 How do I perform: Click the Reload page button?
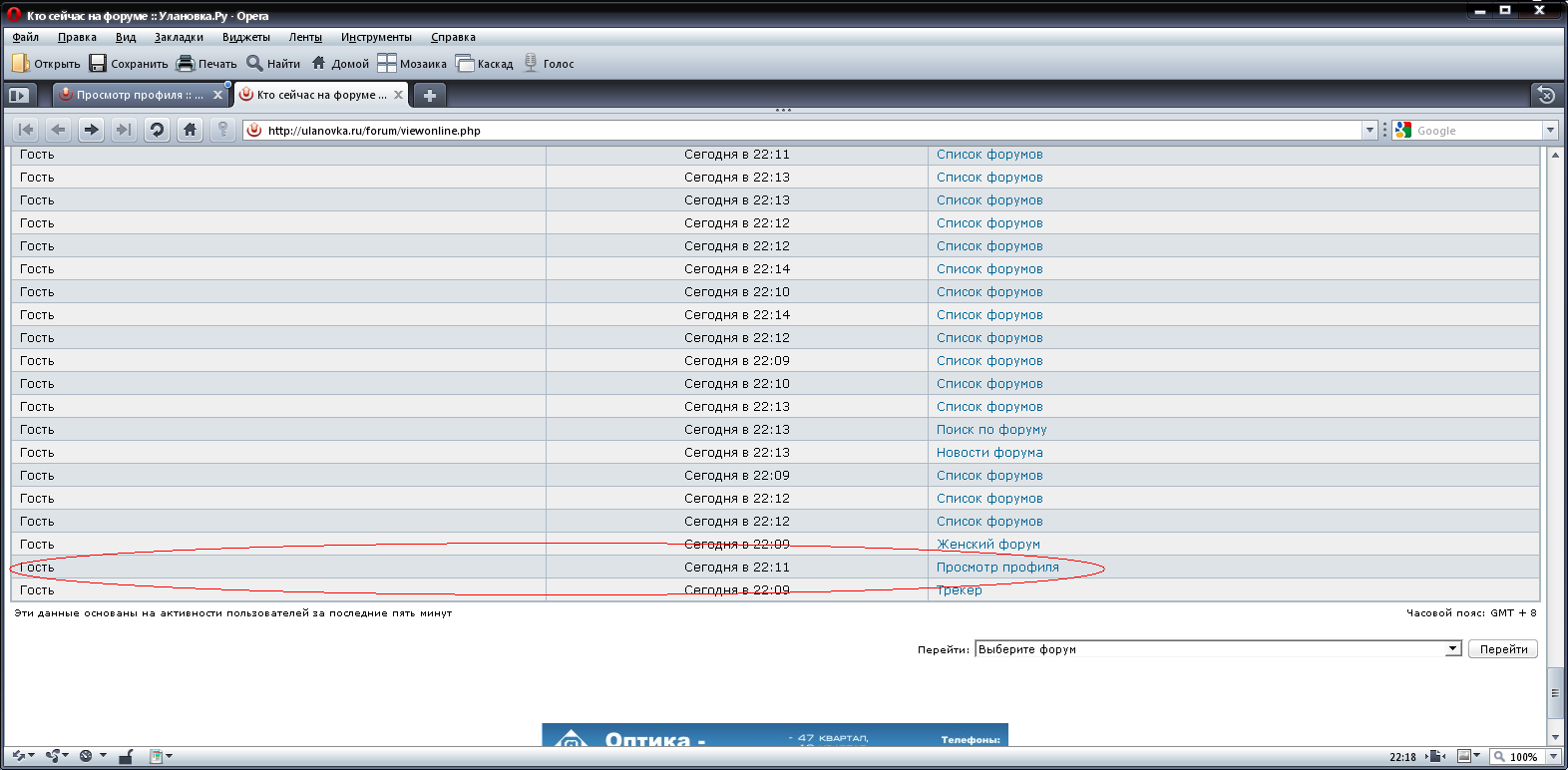(x=157, y=130)
